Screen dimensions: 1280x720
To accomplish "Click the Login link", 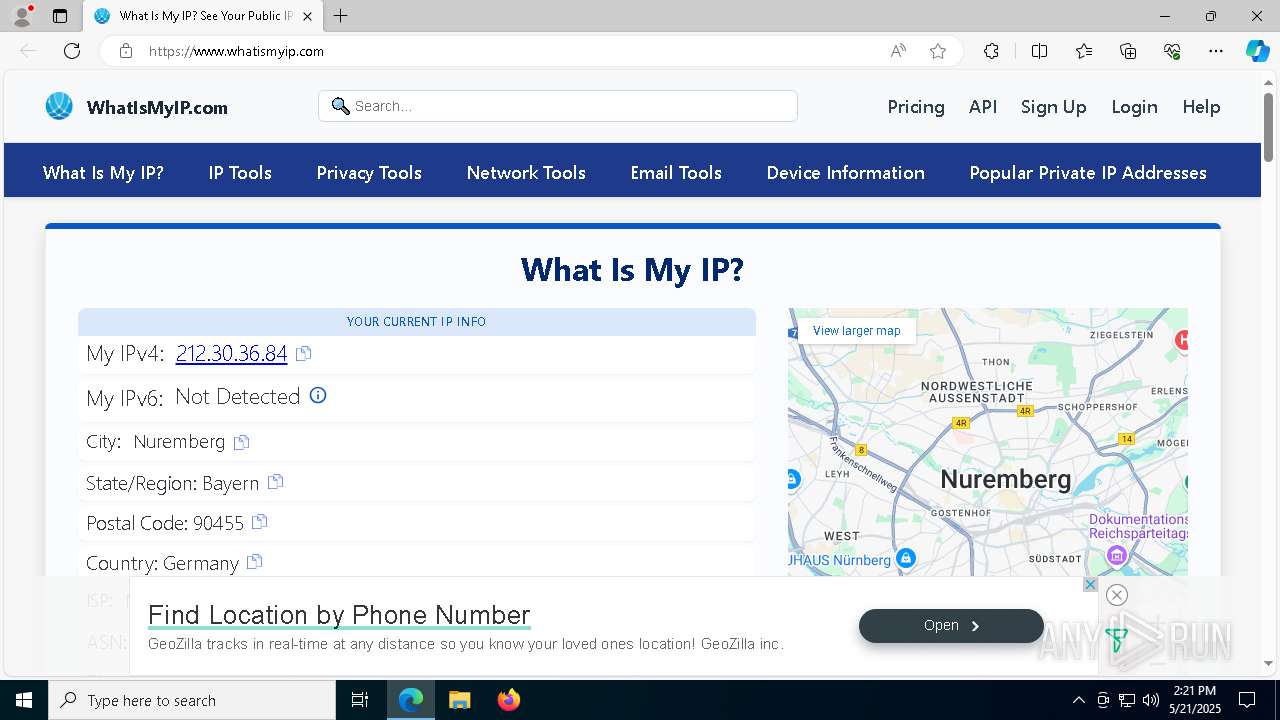I will pyautogui.click(x=1134, y=107).
